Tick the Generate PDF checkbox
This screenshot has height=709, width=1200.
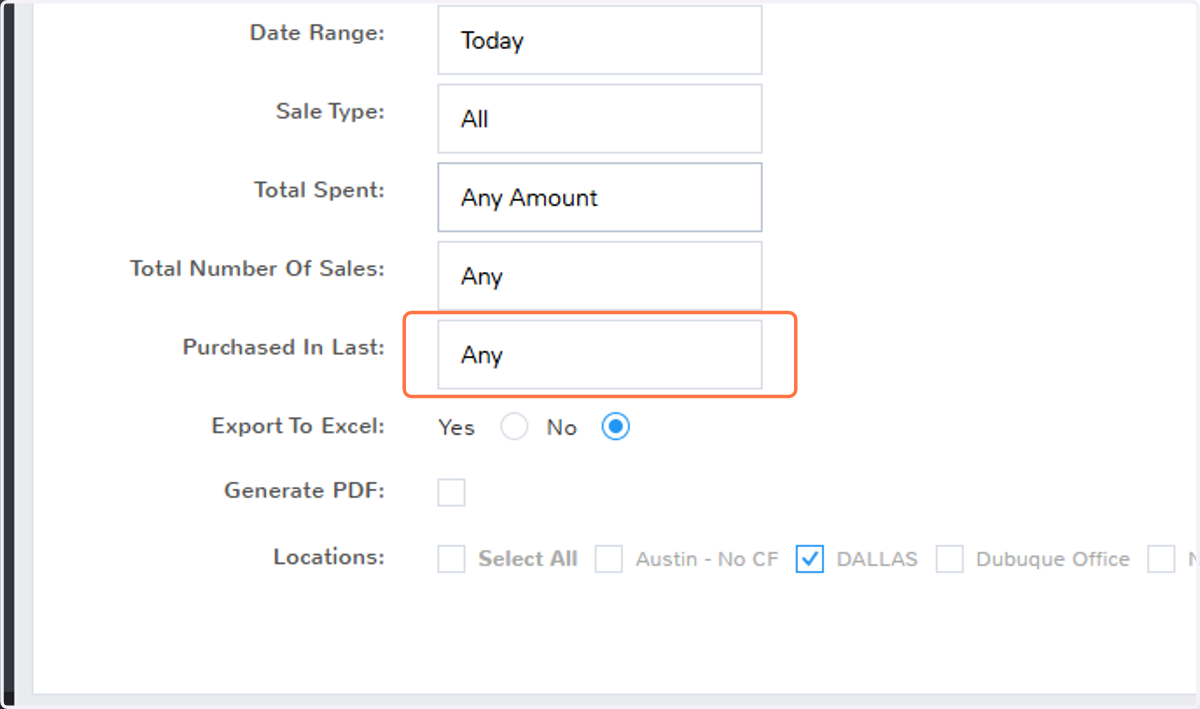pos(451,492)
